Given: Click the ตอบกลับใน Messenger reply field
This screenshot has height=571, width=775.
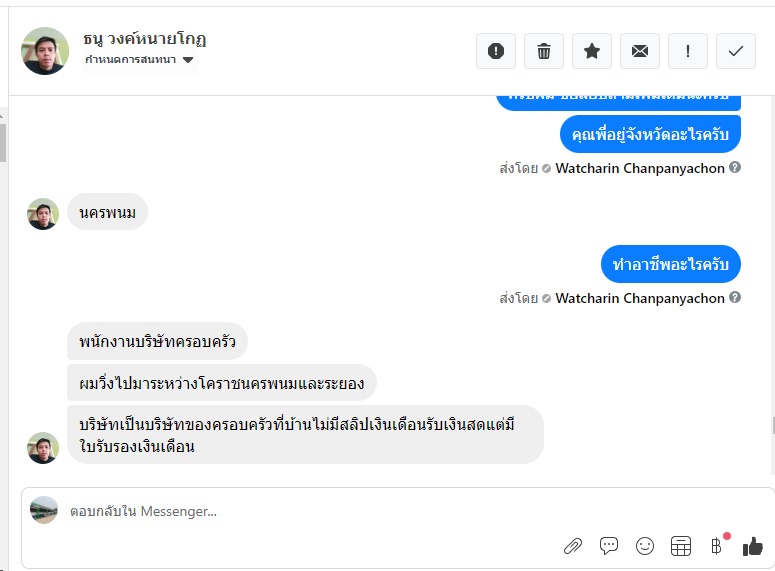Looking at the screenshot, I should point(300,511).
